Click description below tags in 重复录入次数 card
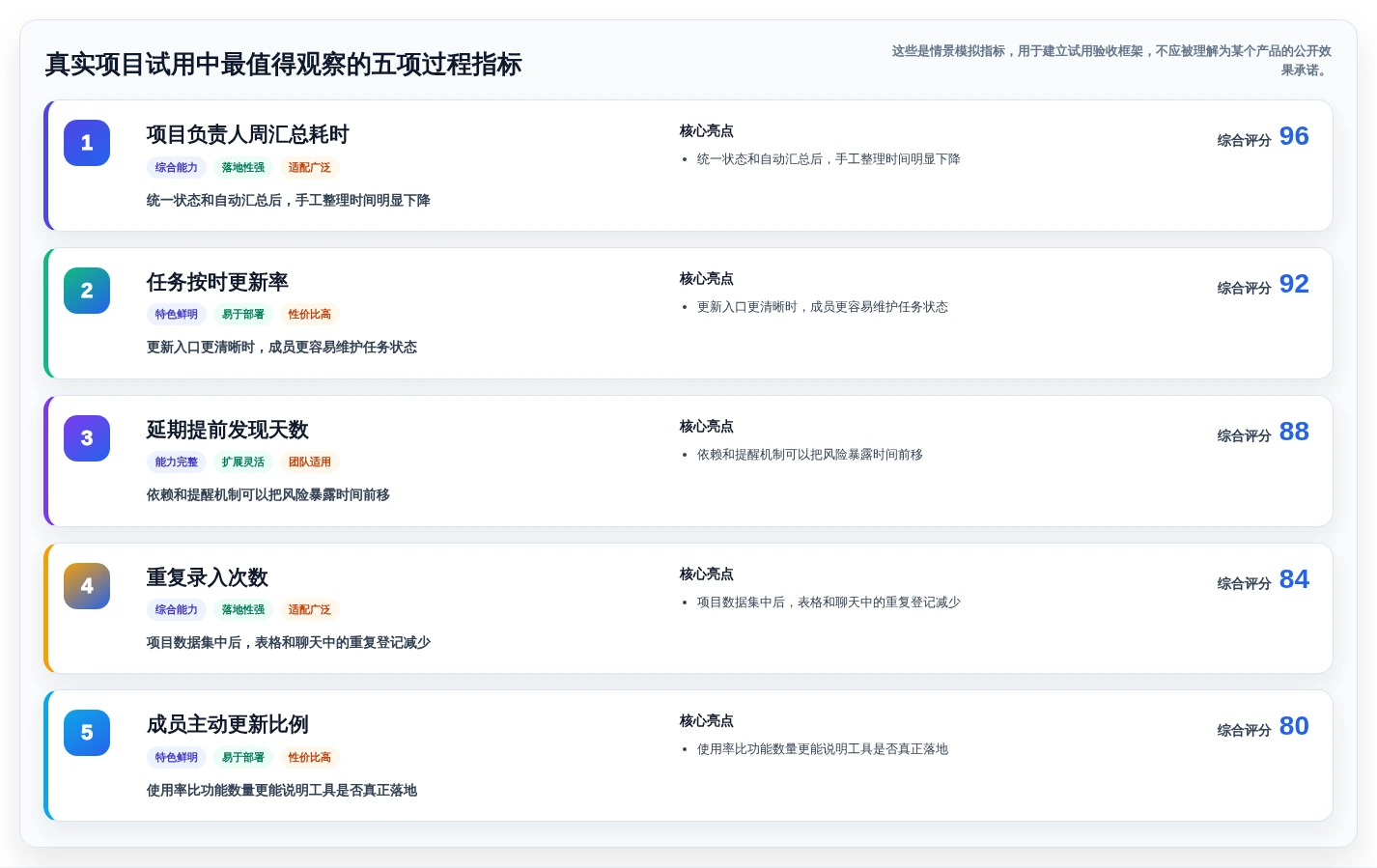The image size is (1377, 868). click(289, 642)
